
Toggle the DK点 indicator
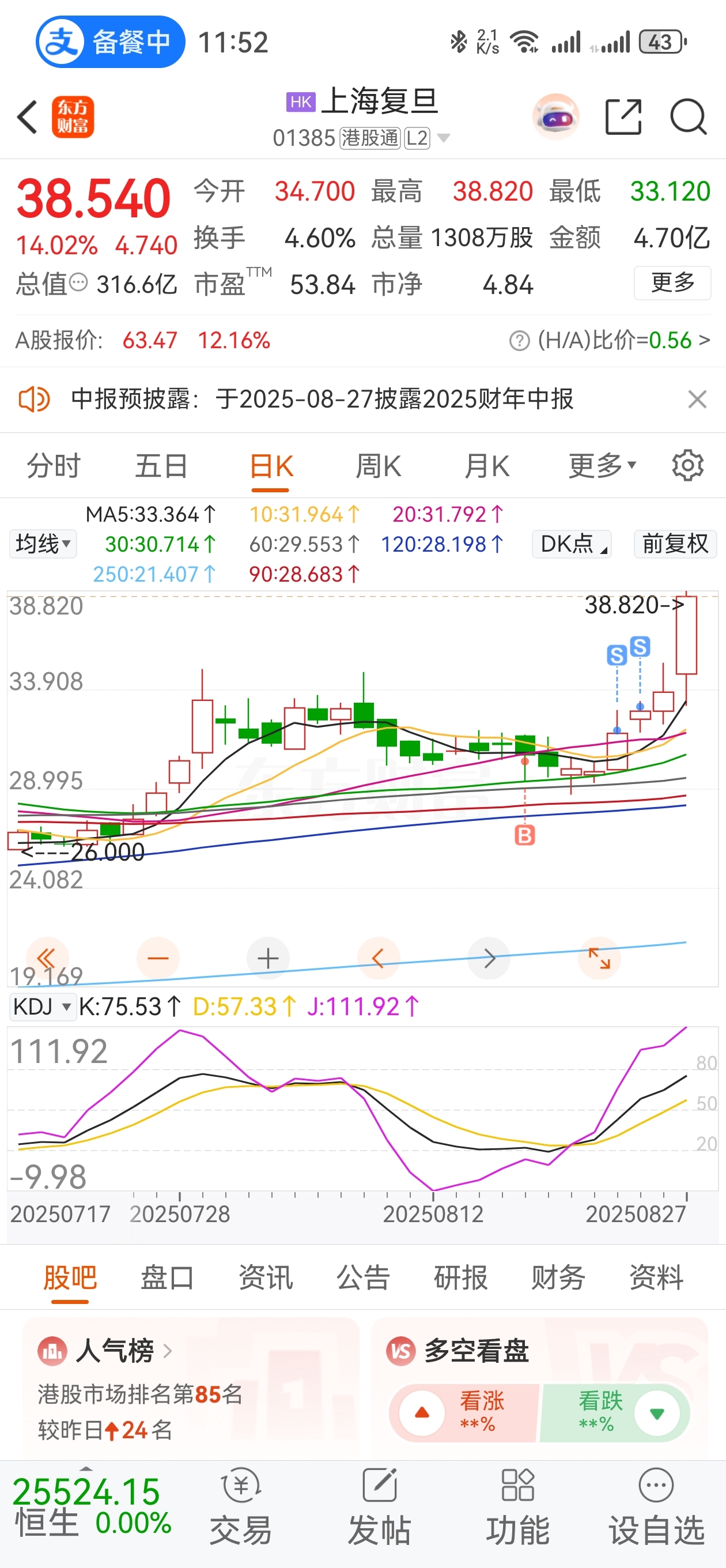pos(572,544)
